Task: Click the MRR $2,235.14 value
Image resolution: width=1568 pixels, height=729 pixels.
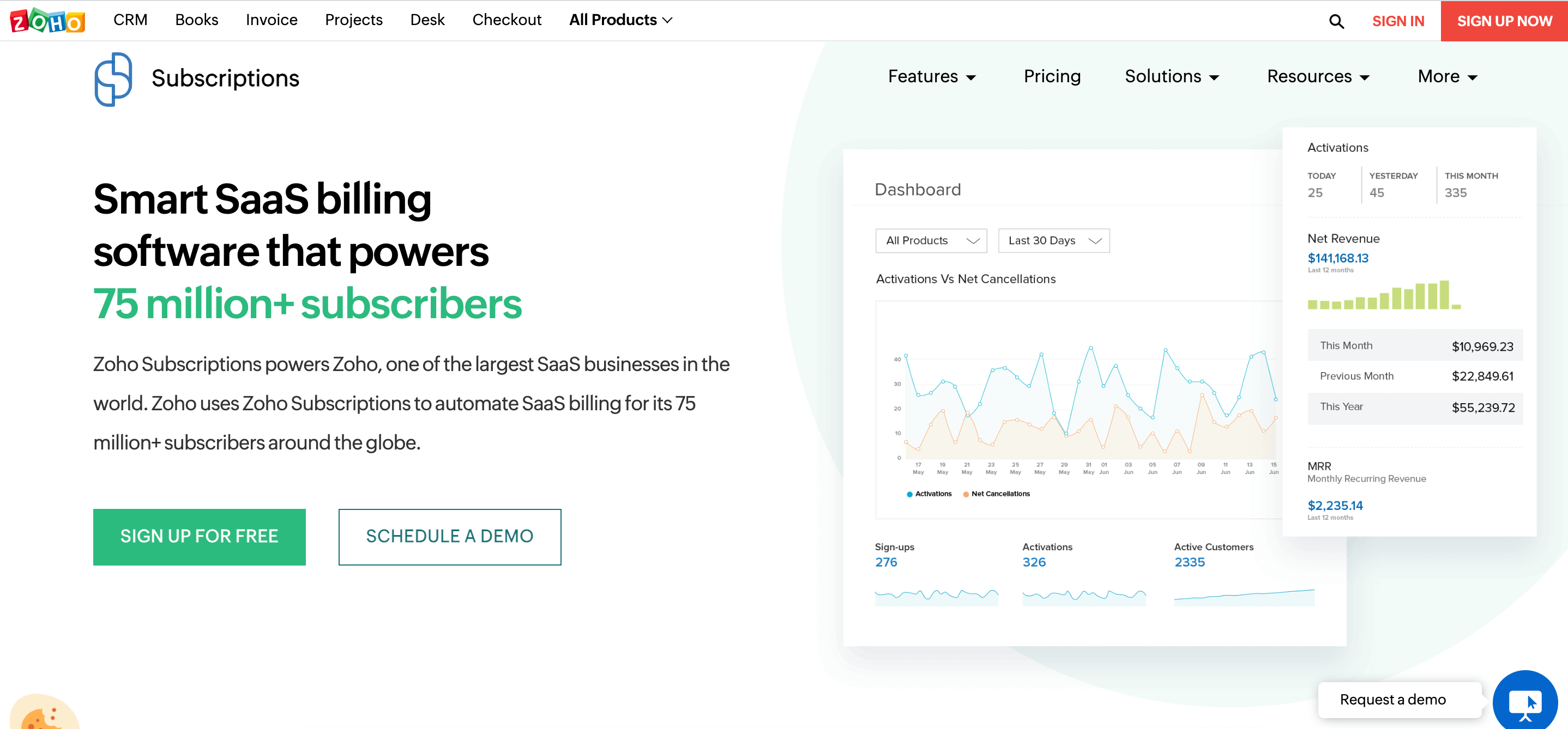Action: click(x=1335, y=506)
